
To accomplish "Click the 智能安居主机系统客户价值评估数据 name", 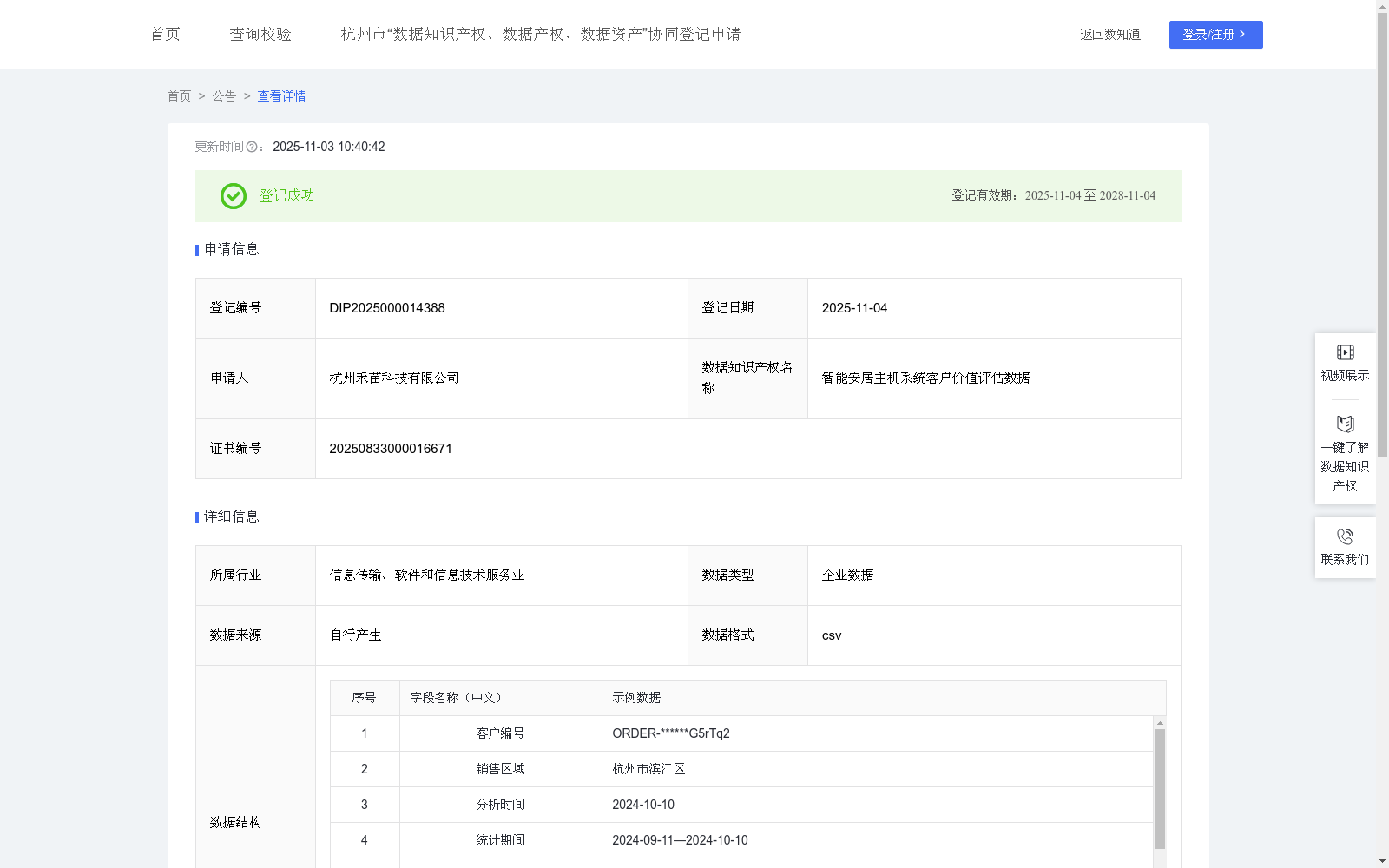I will click(925, 378).
